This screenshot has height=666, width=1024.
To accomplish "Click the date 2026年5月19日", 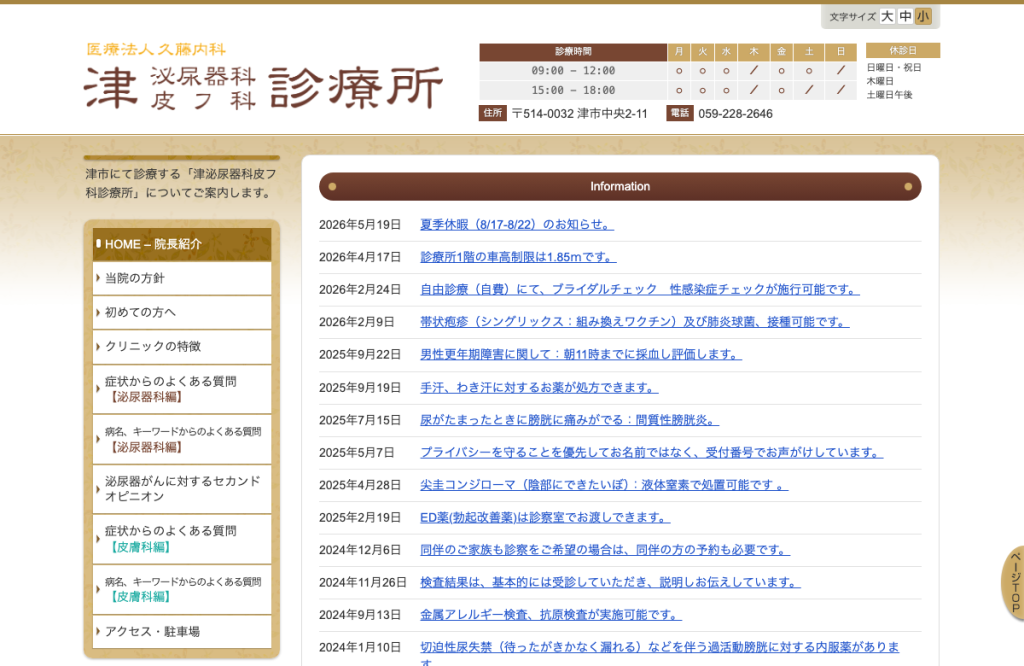I will click(x=360, y=225).
